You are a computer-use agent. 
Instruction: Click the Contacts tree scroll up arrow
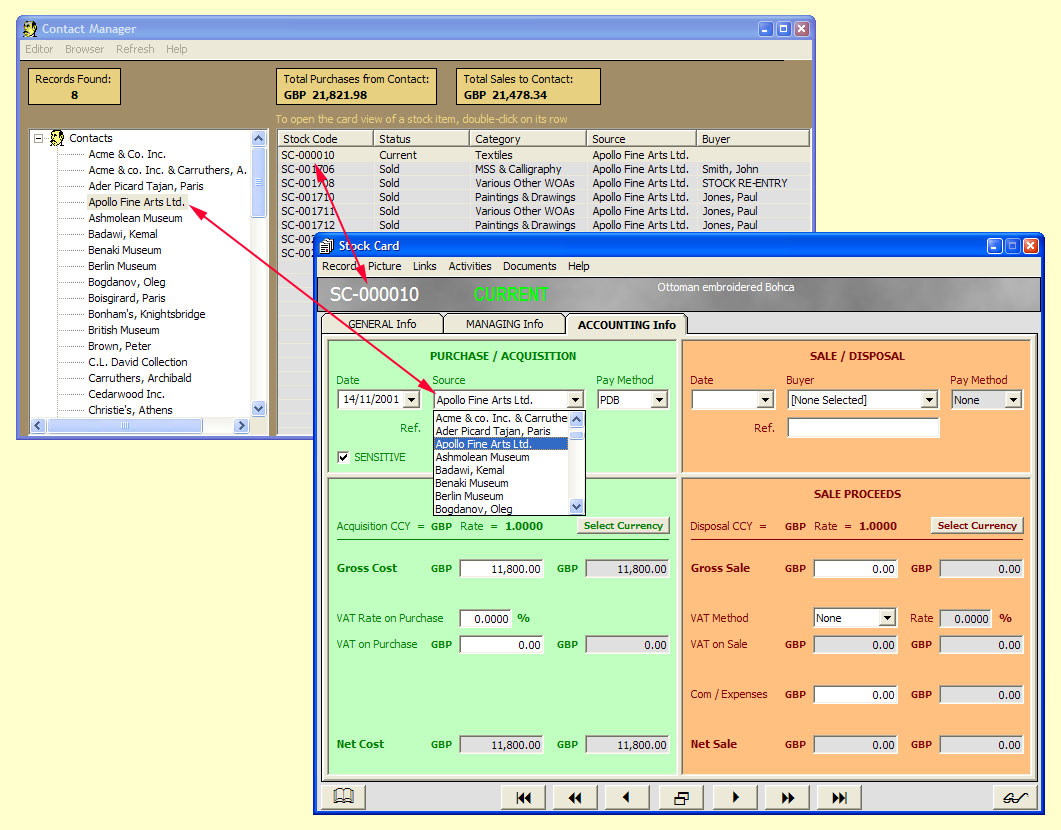[x=258, y=138]
